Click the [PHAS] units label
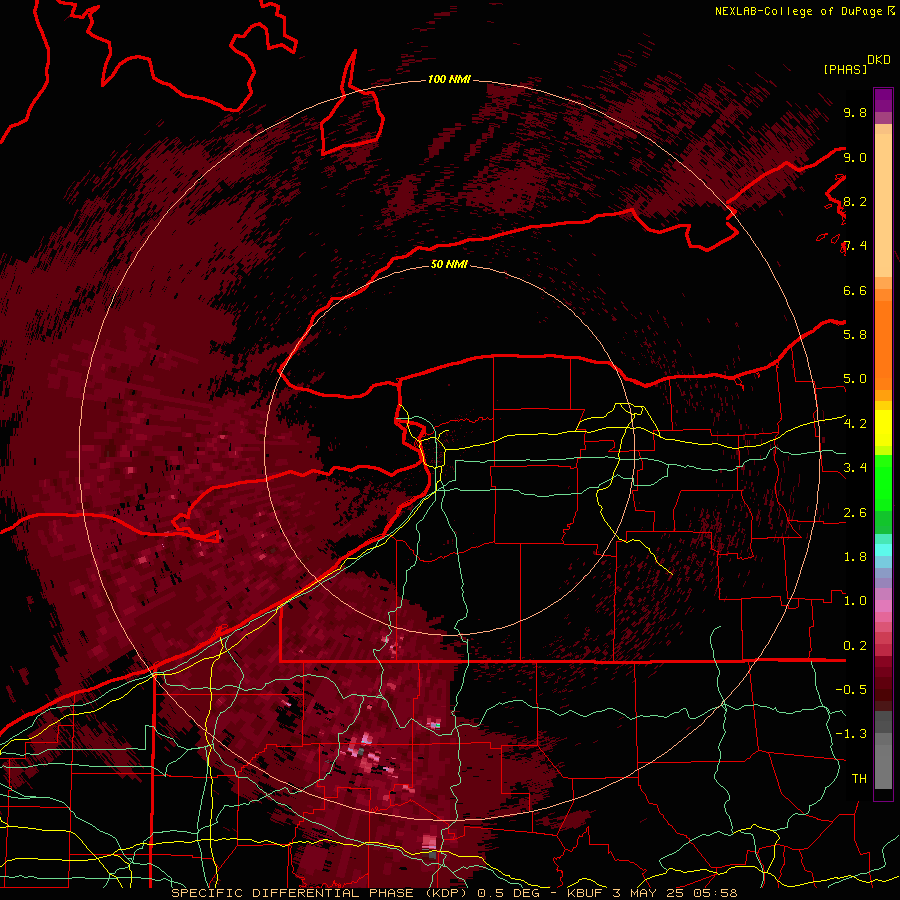 [845, 70]
